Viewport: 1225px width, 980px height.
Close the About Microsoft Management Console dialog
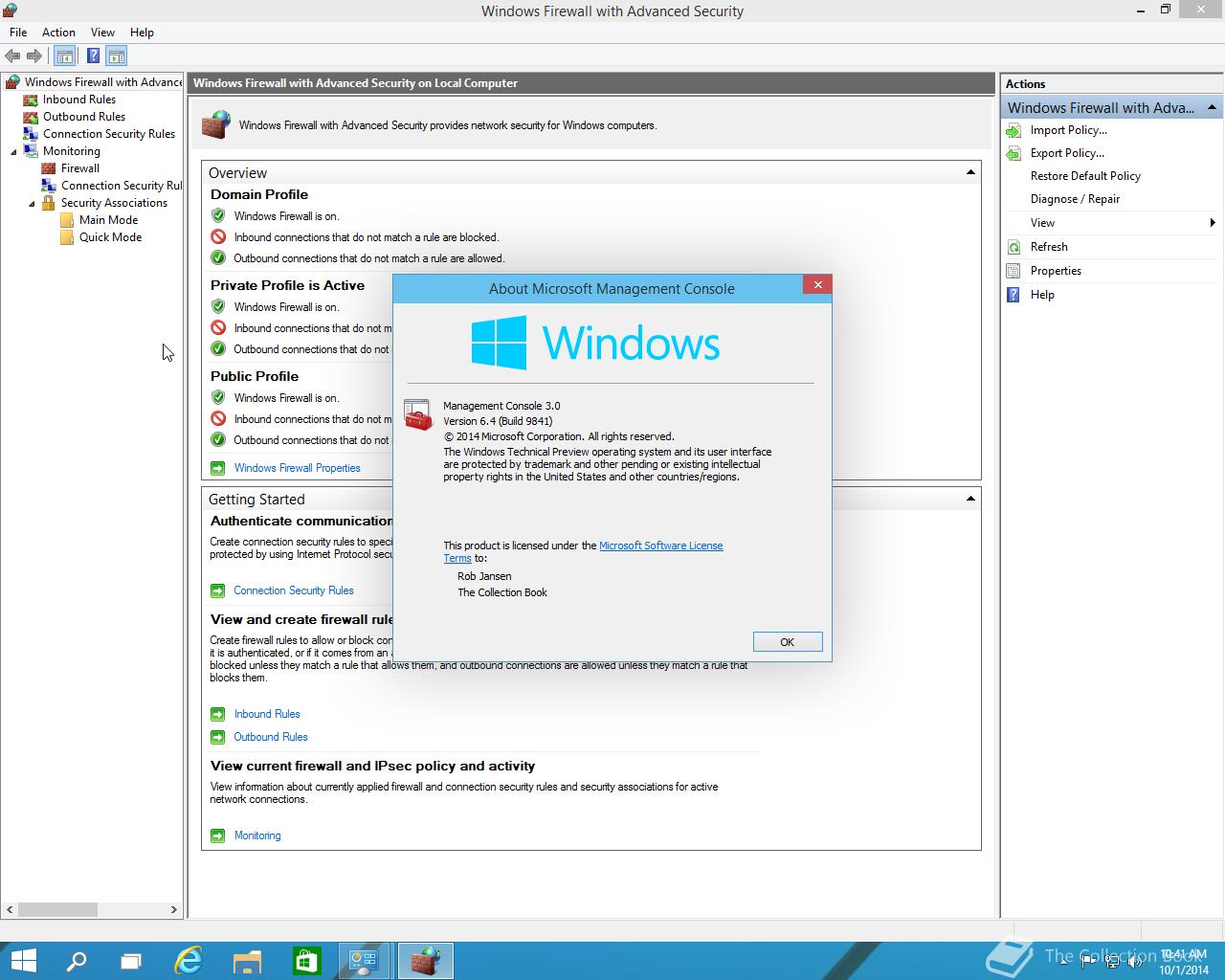(x=817, y=284)
